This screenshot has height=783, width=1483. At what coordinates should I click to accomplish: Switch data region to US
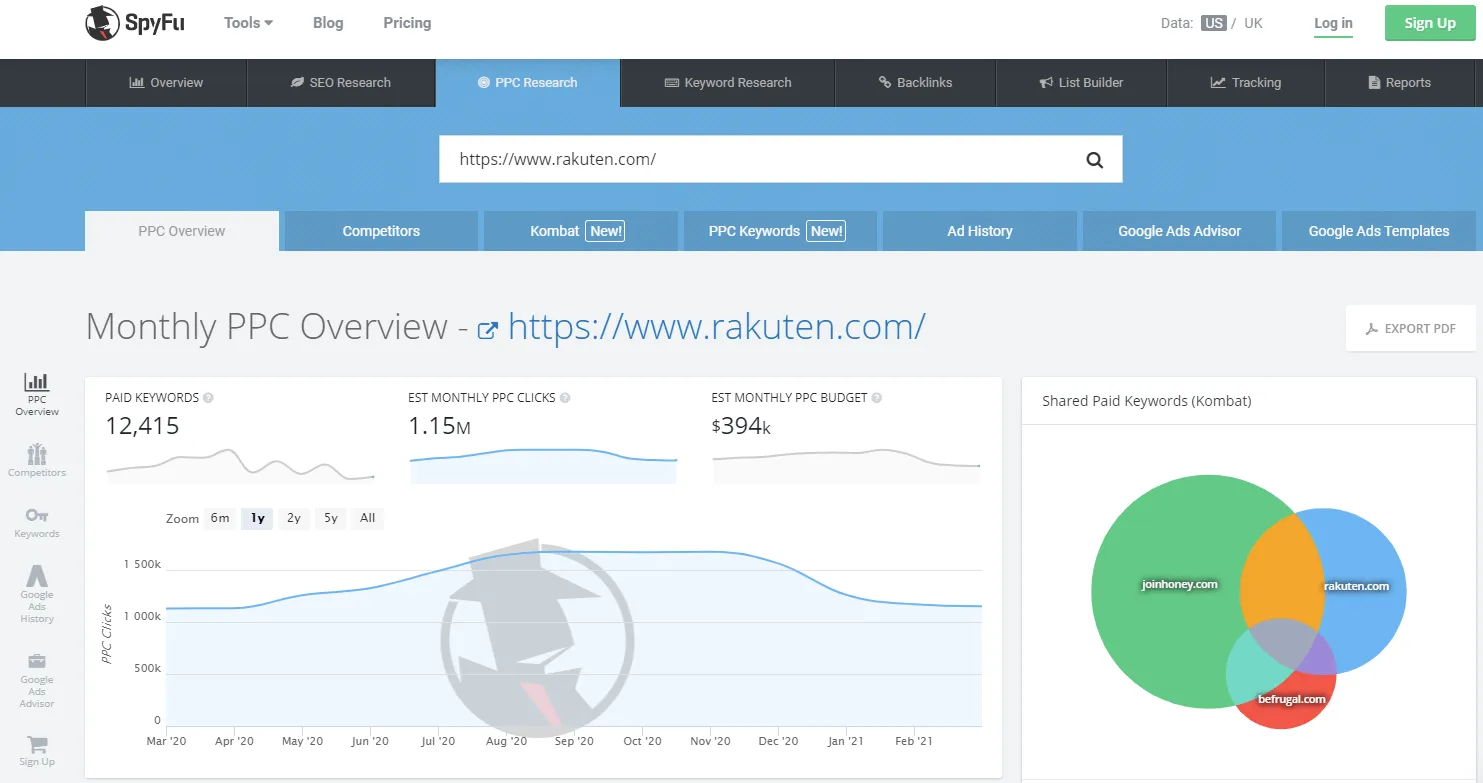1214,23
